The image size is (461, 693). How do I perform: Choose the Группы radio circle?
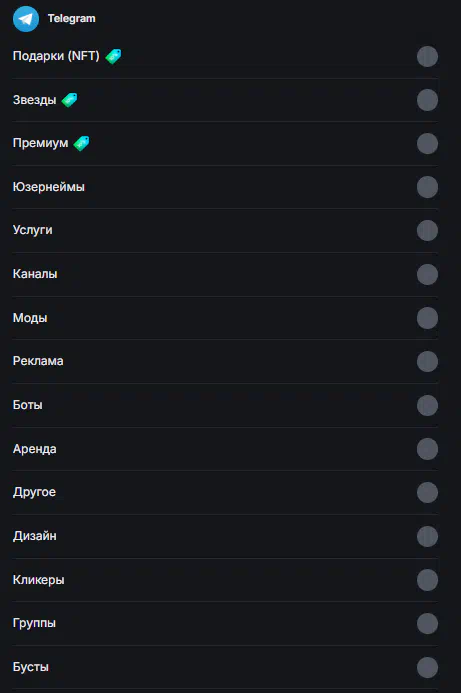point(427,624)
